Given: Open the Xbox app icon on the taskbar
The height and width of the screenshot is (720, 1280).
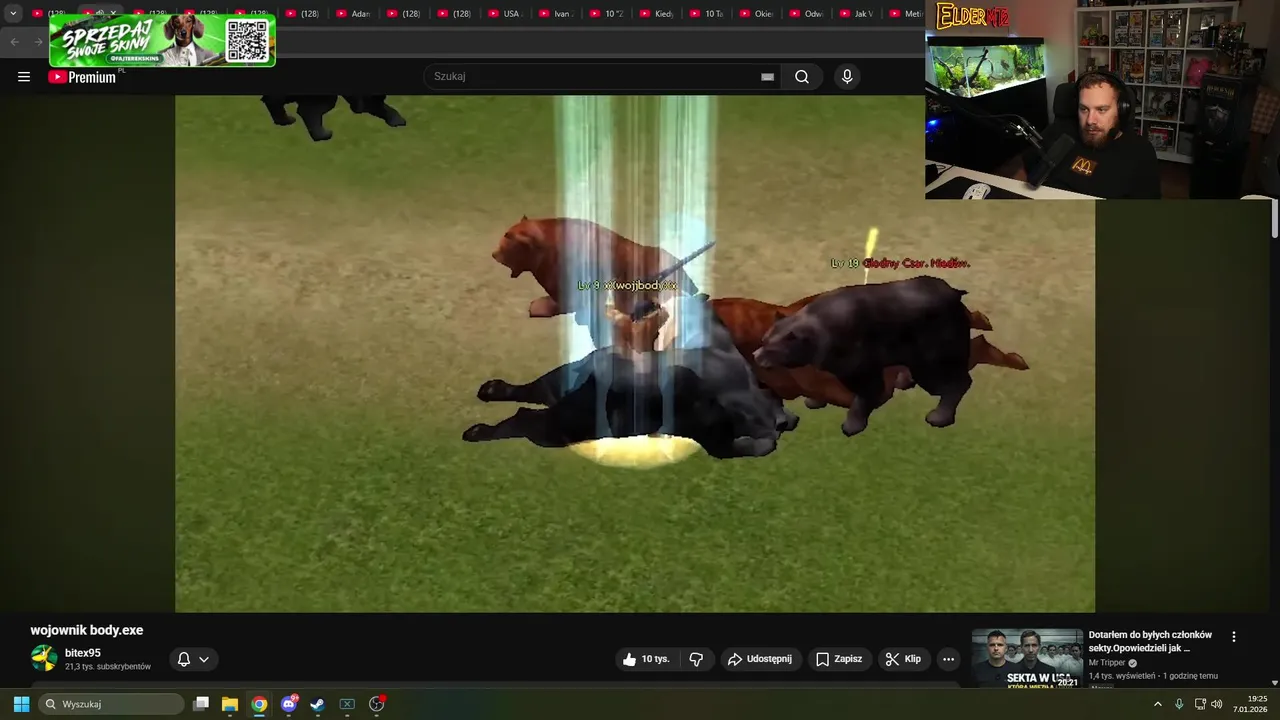Looking at the screenshot, I should click(x=347, y=704).
